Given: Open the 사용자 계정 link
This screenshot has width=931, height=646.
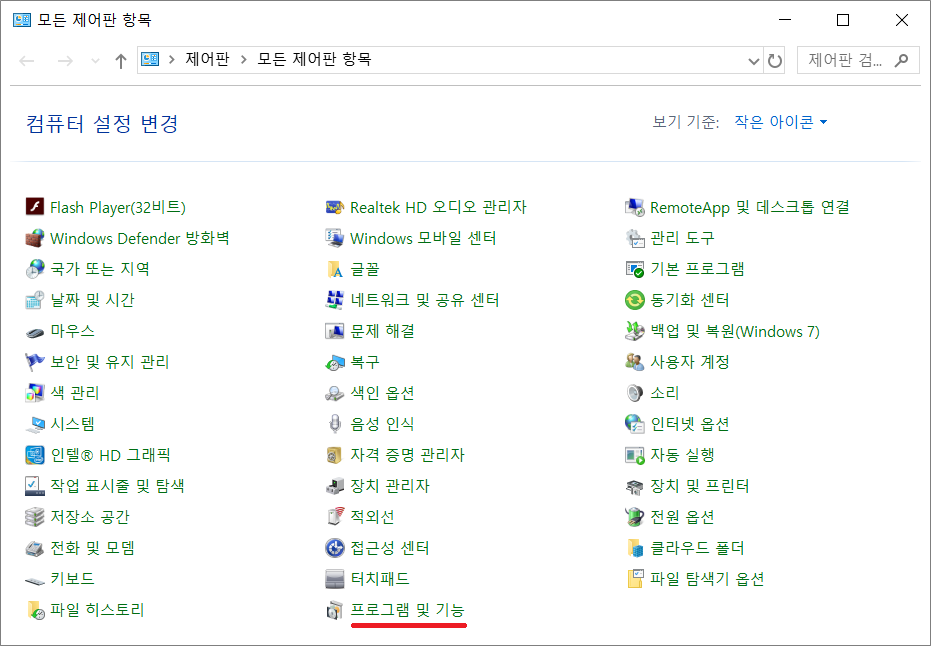Looking at the screenshot, I should pyautogui.click(x=689, y=362).
